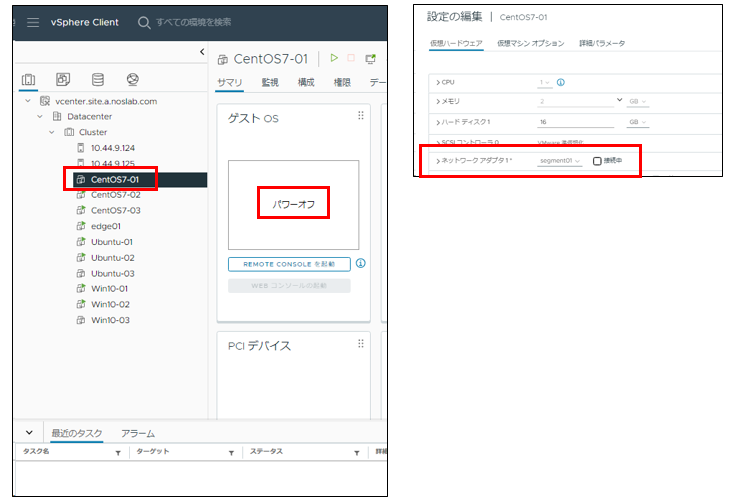The height and width of the screenshot is (504, 735).
Task: Switch to 最近のタスク tab
Action: click(x=77, y=433)
